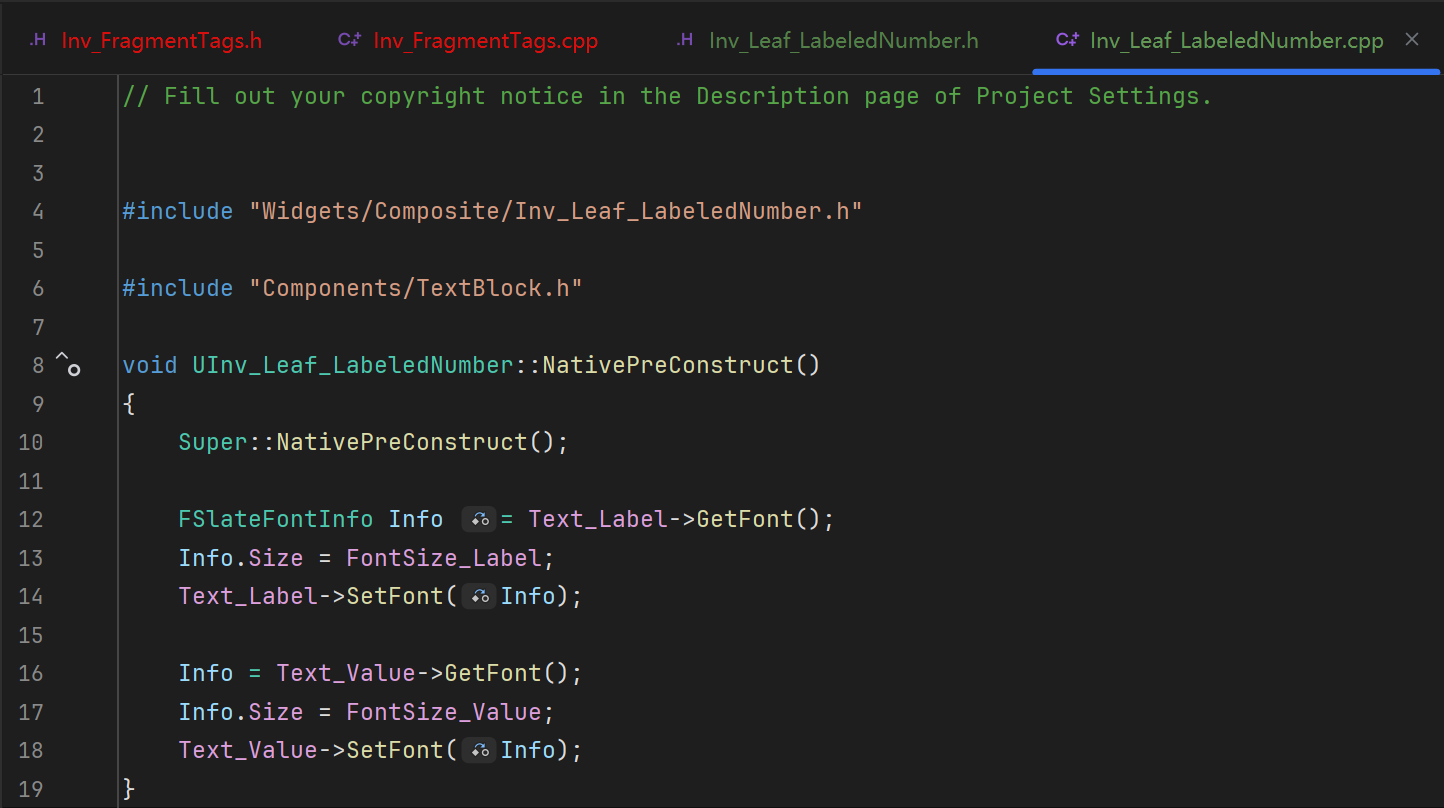Close the Inv_Leaf_LabeledNumber.cpp tab
The image size is (1444, 808).
[1412, 40]
